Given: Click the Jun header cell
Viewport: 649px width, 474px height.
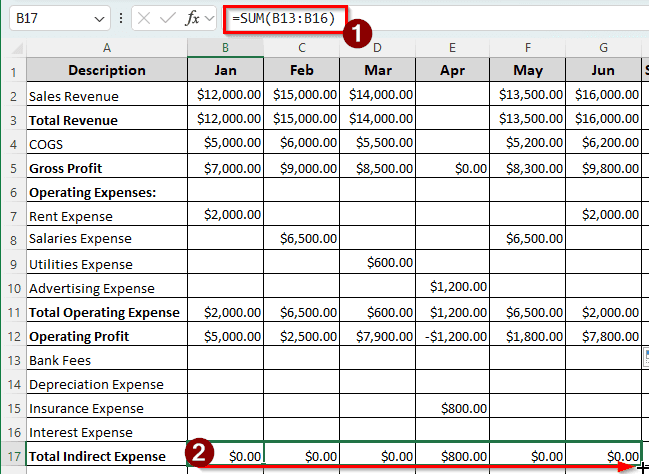Looking at the screenshot, I should coord(603,70).
